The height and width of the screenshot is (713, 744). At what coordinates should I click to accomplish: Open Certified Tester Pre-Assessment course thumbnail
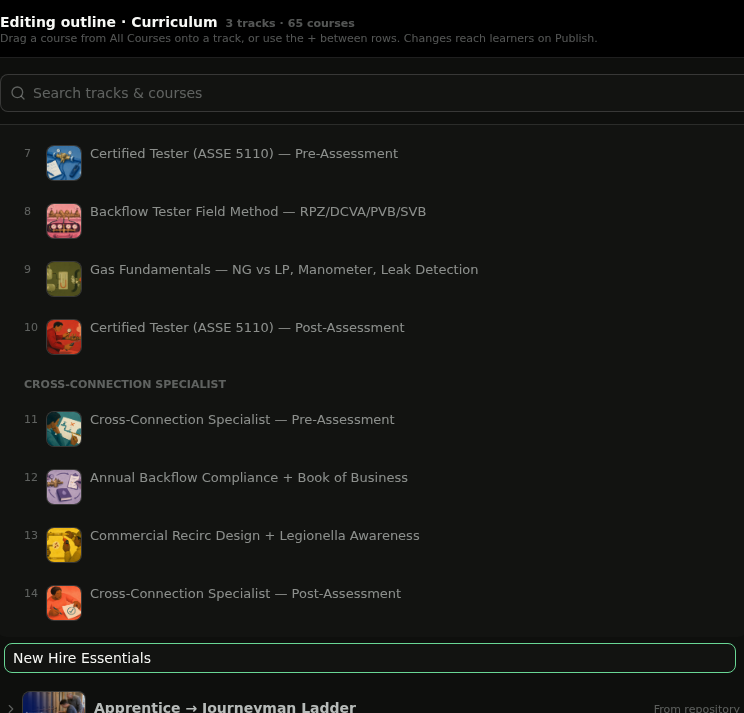64,163
